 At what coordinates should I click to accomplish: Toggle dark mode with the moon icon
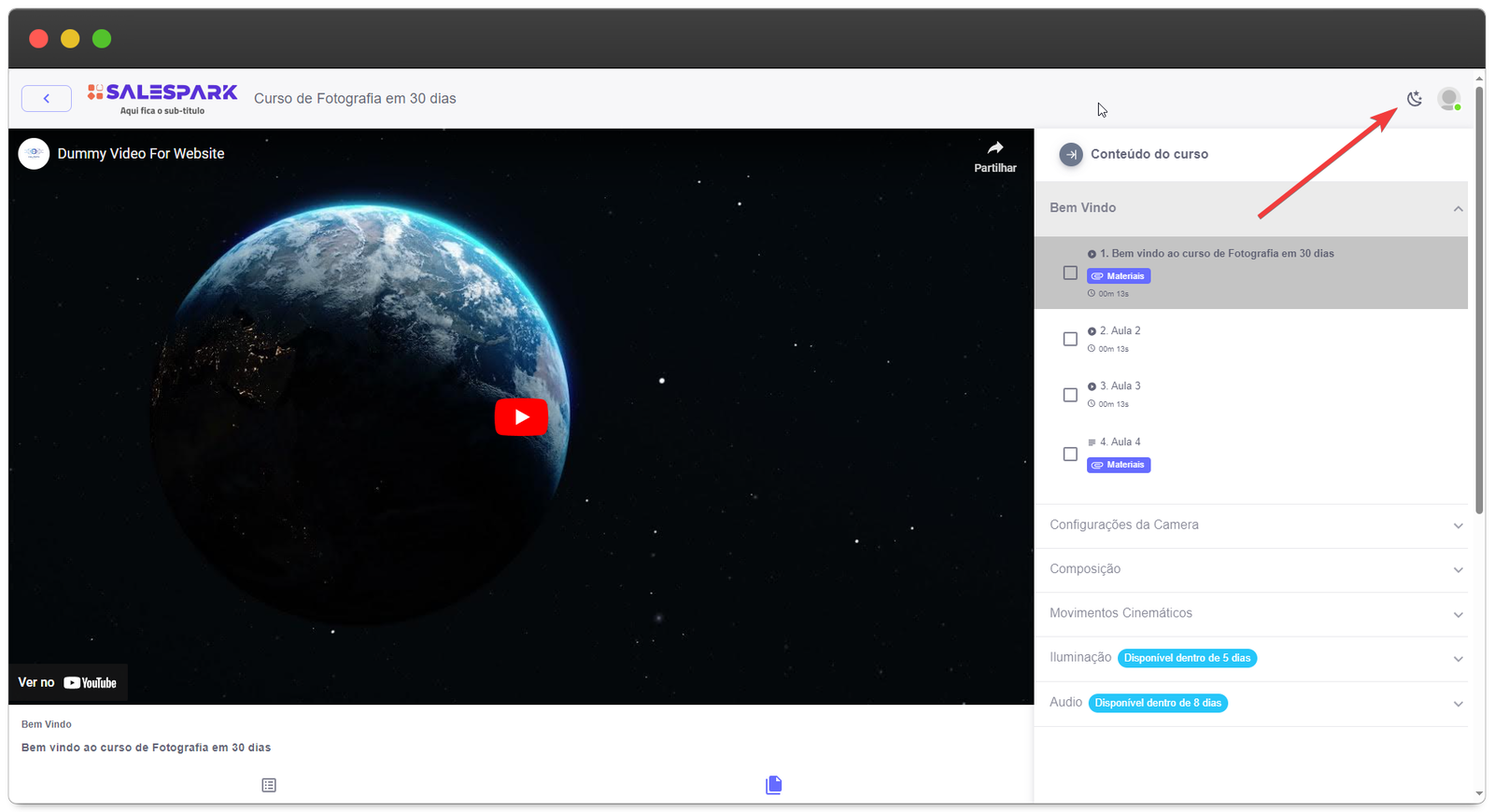[1415, 99]
